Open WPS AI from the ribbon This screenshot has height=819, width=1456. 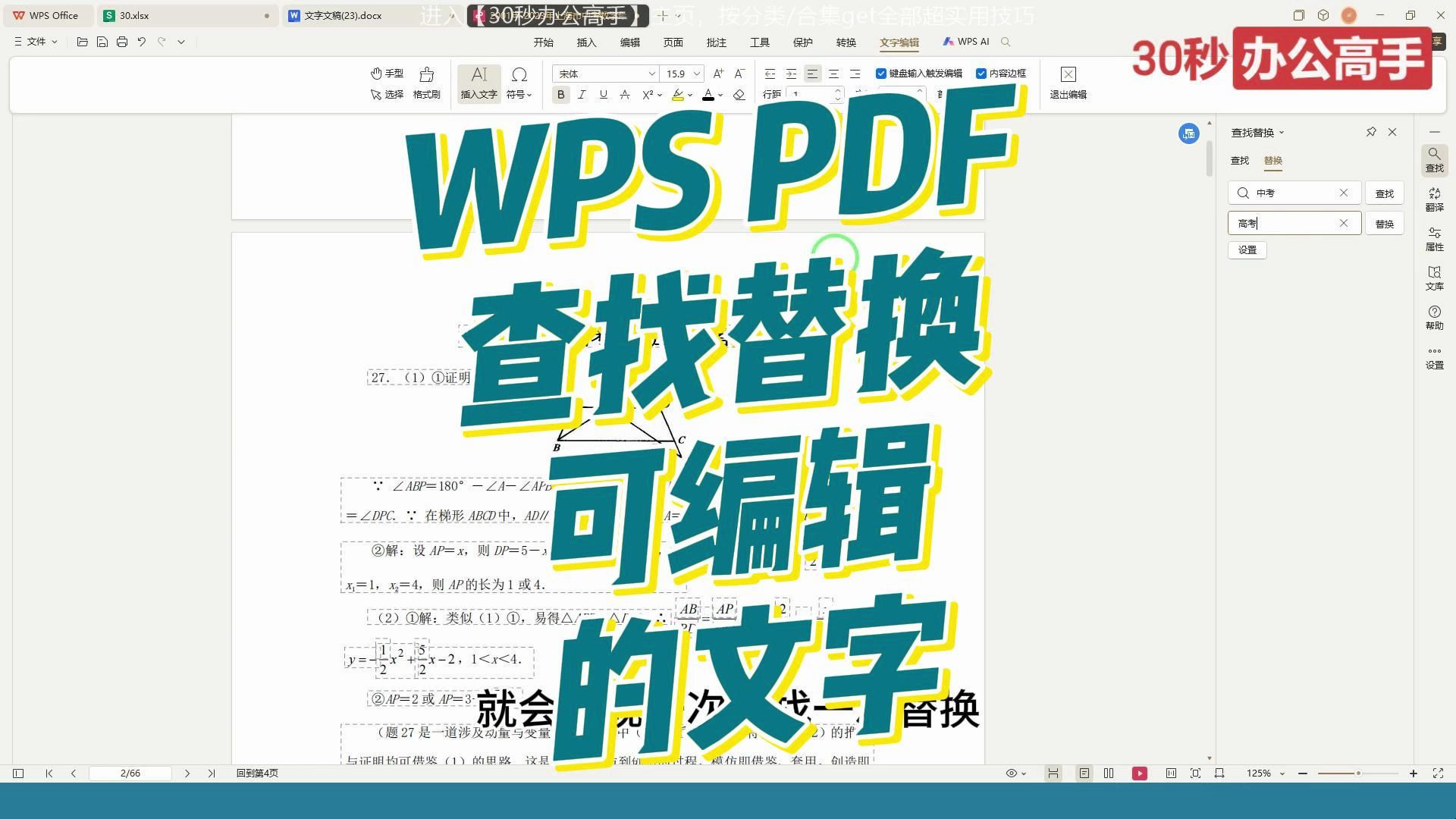point(966,42)
